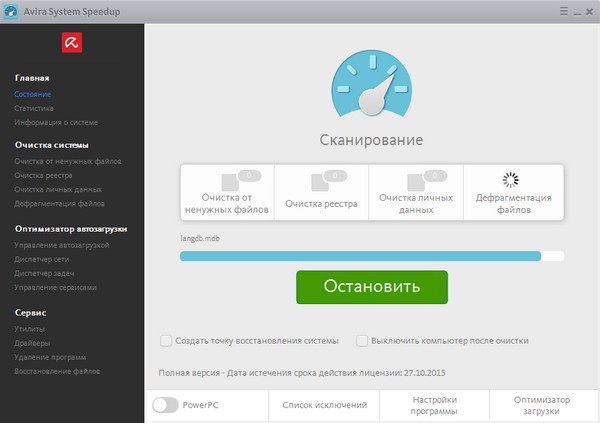This screenshot has height=423, width=600.
Task: Click the Avira System Speedup title bar icon
Action: [11, 12]
